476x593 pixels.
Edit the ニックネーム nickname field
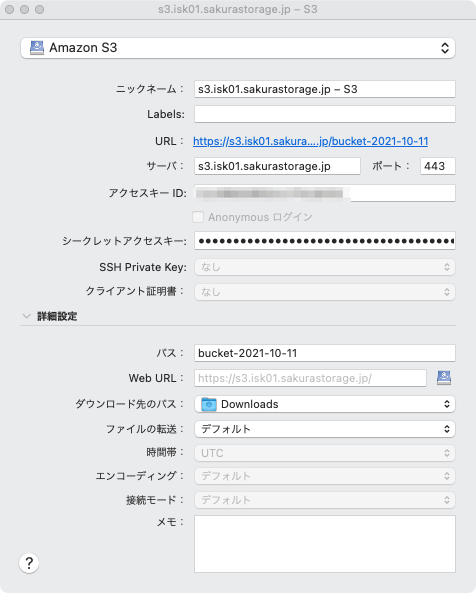point(325,89)
